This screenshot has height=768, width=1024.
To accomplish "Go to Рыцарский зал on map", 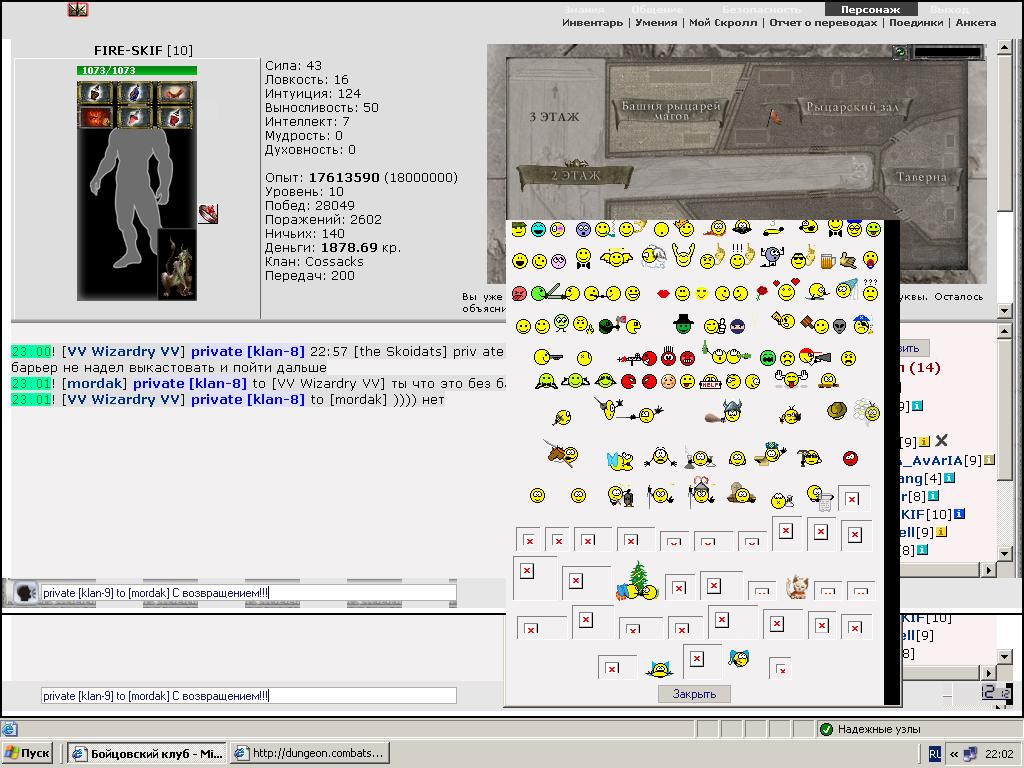I will coord(852,107).
